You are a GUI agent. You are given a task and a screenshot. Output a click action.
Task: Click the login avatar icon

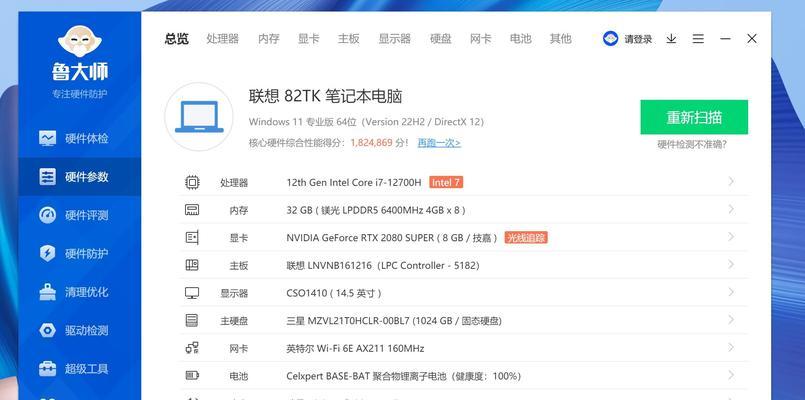click(610, 39)
